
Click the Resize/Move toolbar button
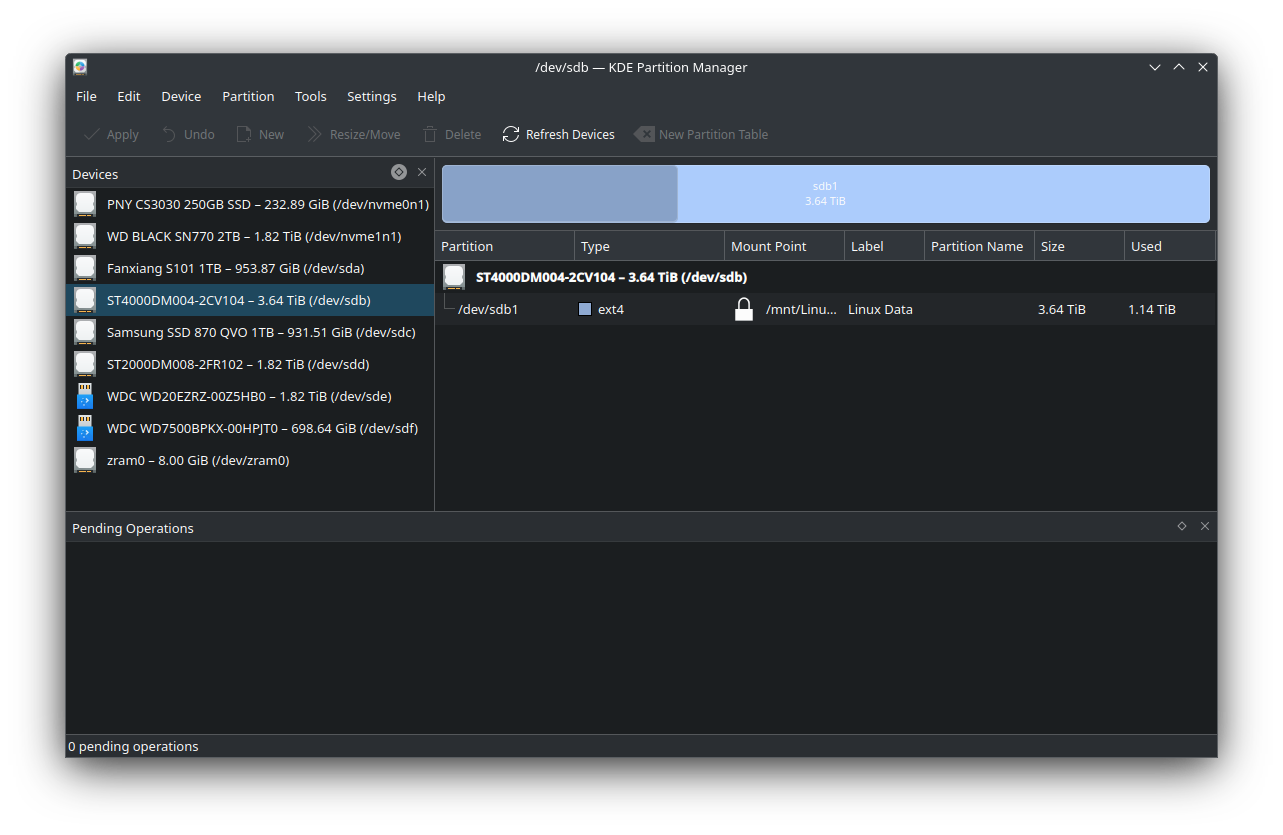click(353, 134)
